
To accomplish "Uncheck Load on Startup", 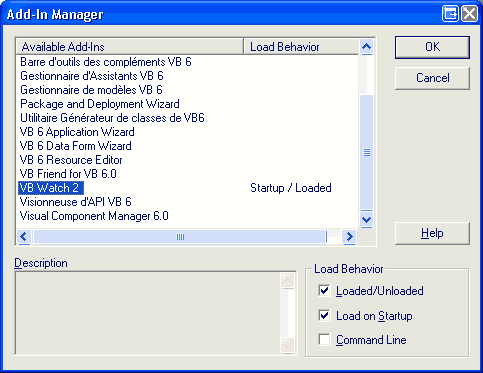I will click(324, 315).
